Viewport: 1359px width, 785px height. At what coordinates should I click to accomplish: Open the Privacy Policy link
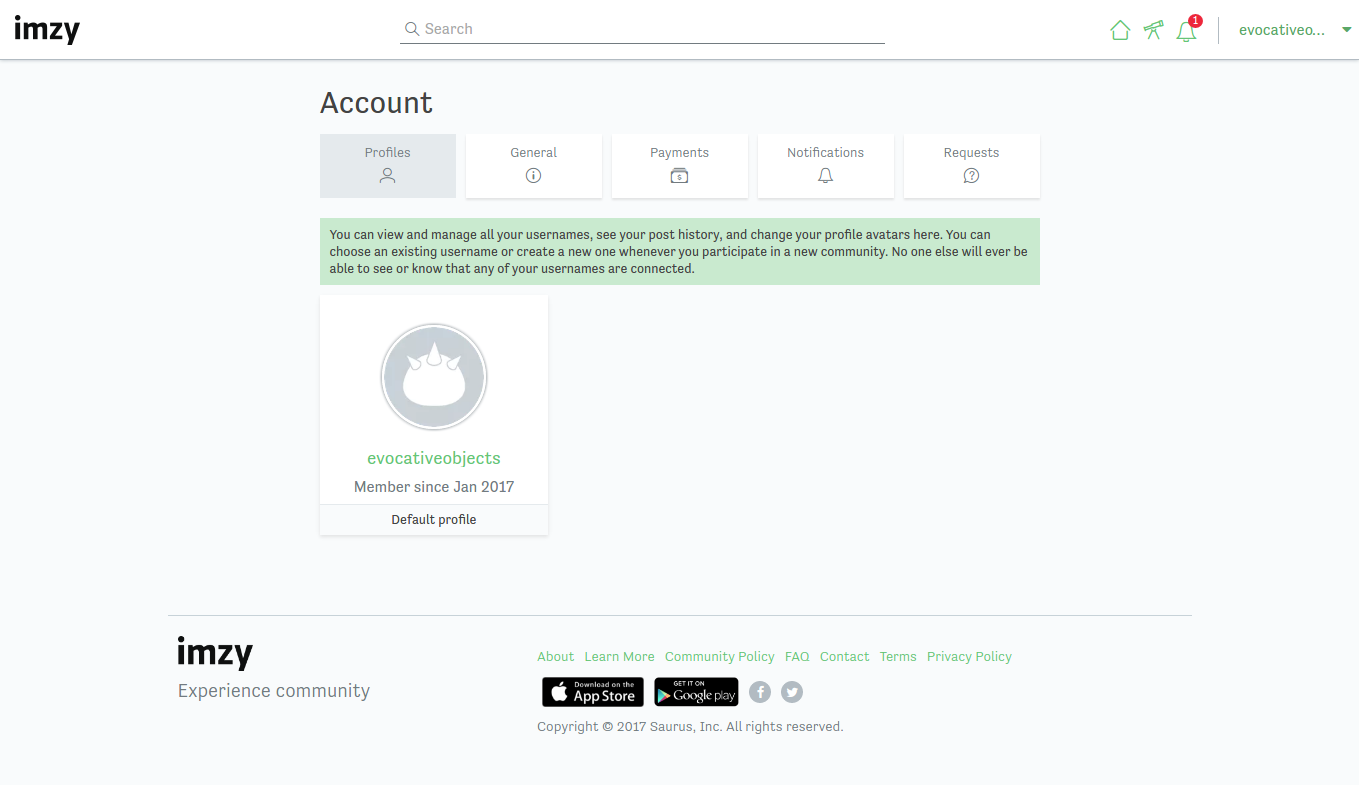pos(969,657)
